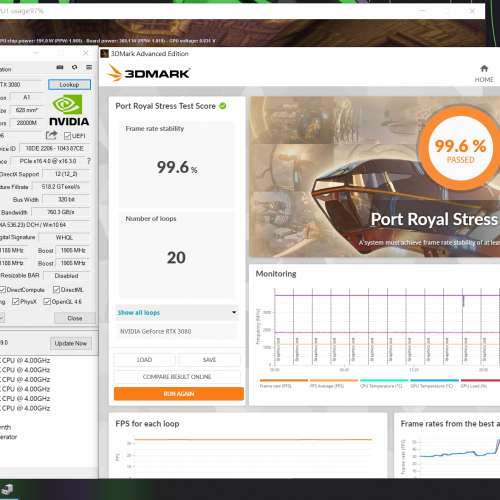
Task: Click the GPU-Z refresh icon
Action: click(75, 67)
